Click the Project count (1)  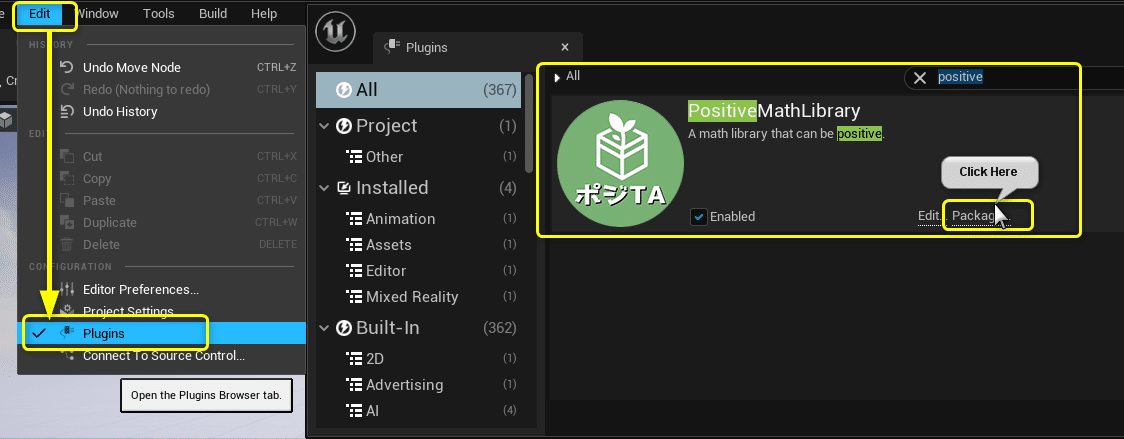pyautogui.click(x=508, y=126)
